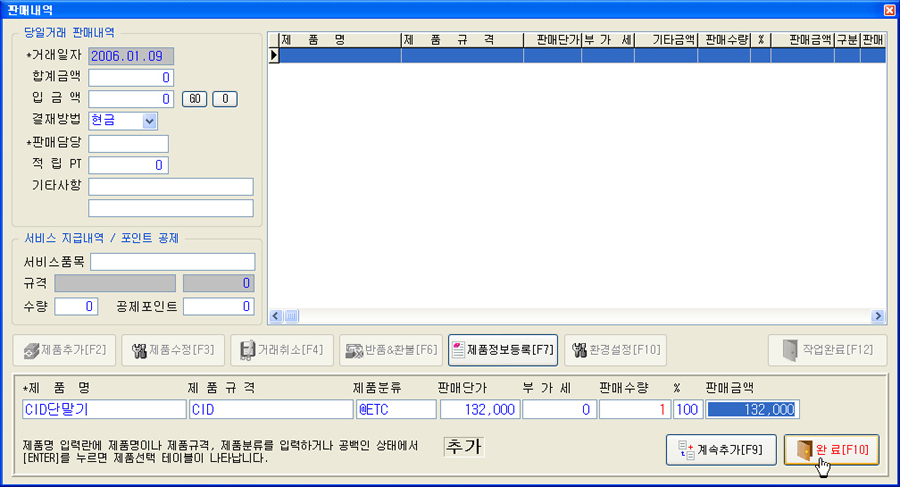Click the bottom 판매단가 field showing 132,000
This screenshot has width=900, height=487.
click(480, 409)
